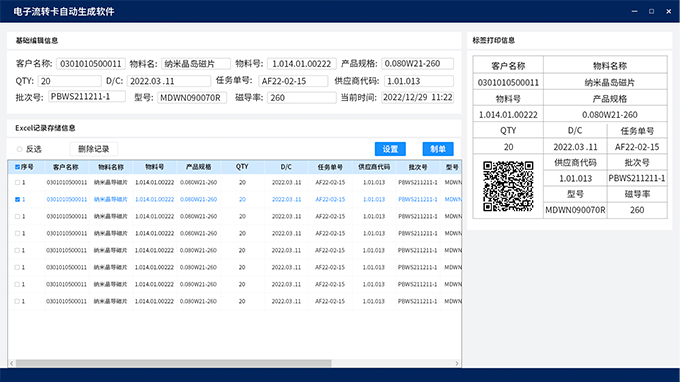
Task: Toggle the 序号 select-all header checkbox
Action: pyautogui.click(x=17, y=167)
